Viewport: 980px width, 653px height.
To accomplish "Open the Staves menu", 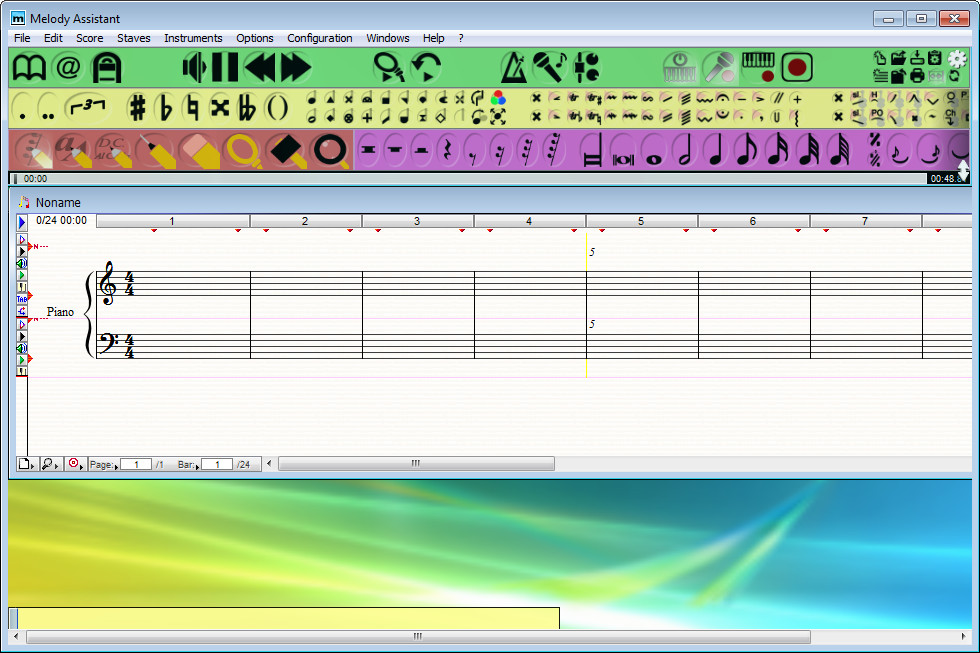I will (x=134, y=38).
